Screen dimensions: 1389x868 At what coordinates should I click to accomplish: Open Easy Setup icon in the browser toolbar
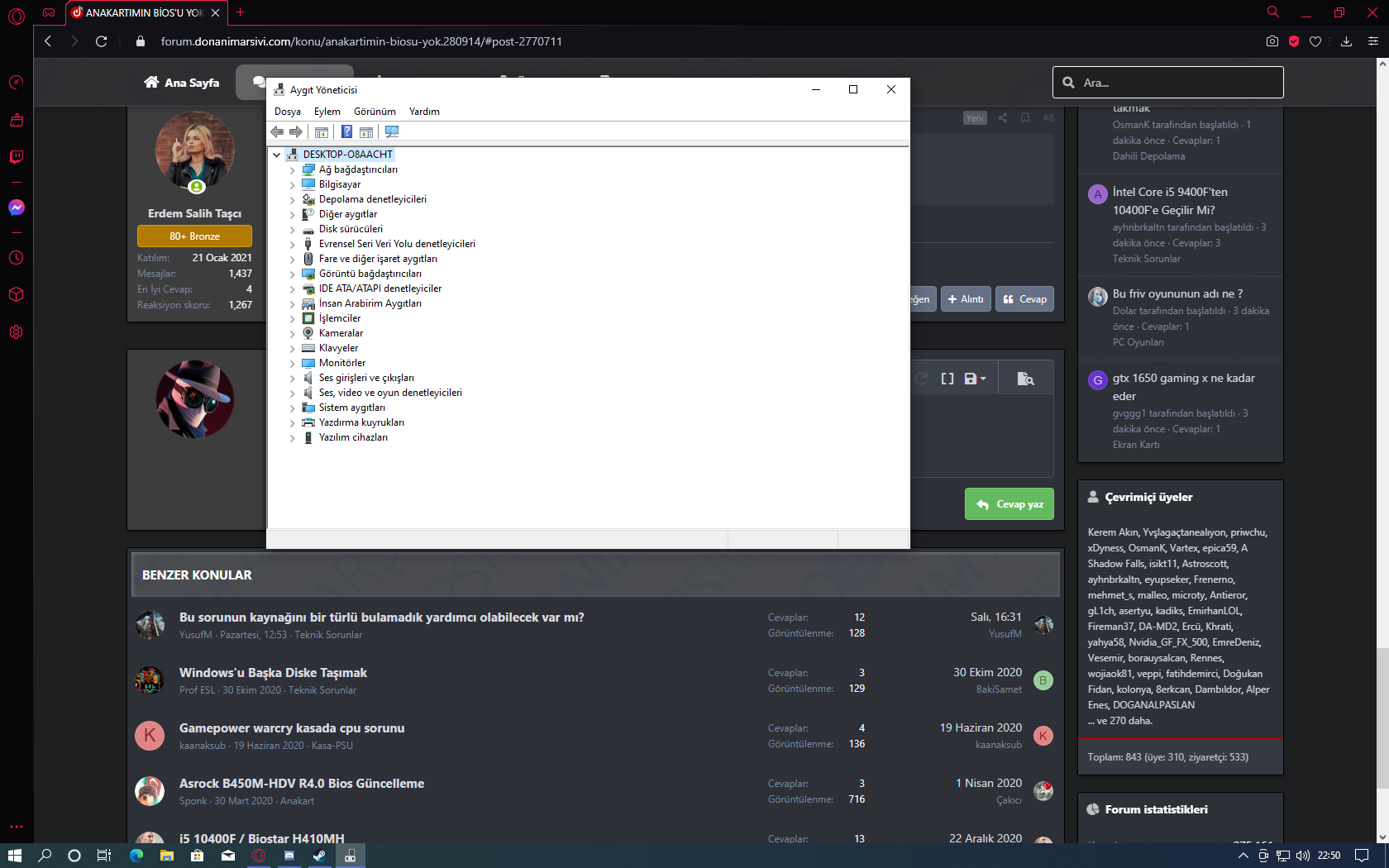[x=1373, y=41]
